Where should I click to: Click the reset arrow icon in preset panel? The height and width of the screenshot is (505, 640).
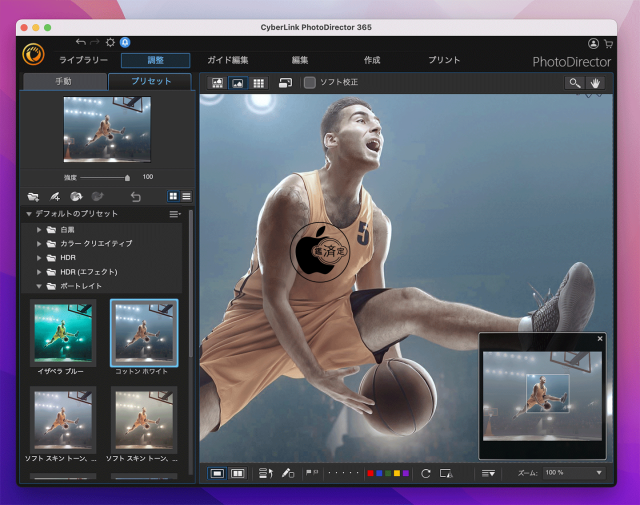click(x=136, y=197)
